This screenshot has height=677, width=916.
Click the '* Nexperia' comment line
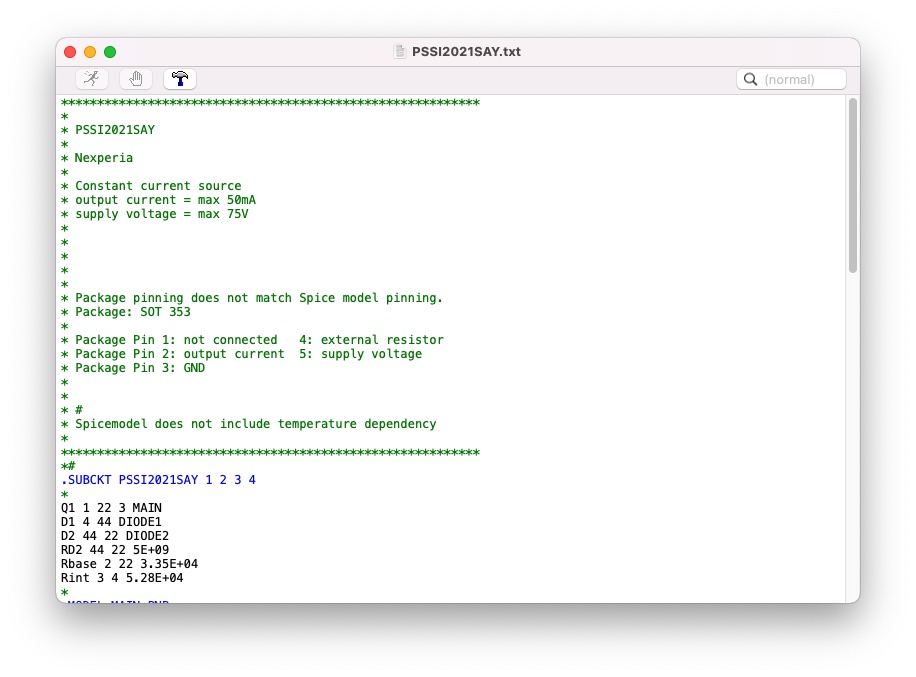click(97, 158)
